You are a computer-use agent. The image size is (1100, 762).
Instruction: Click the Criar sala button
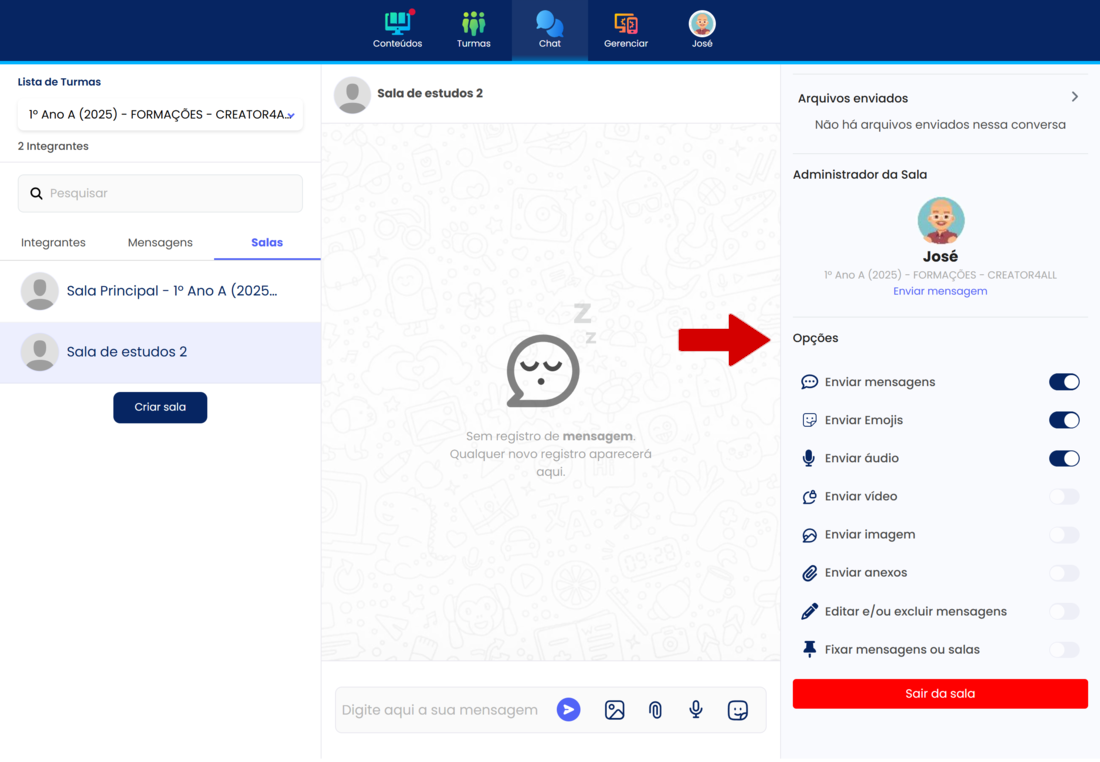(x=160, y=408)
